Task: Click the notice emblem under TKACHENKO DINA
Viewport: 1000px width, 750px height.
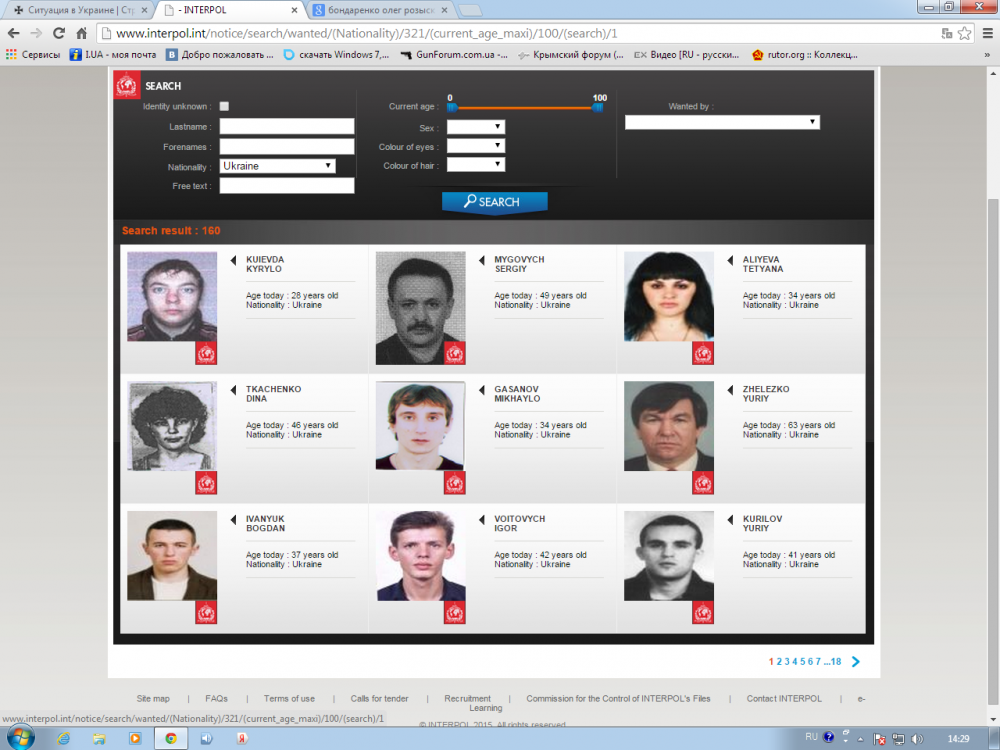Action: click(206, 483)
